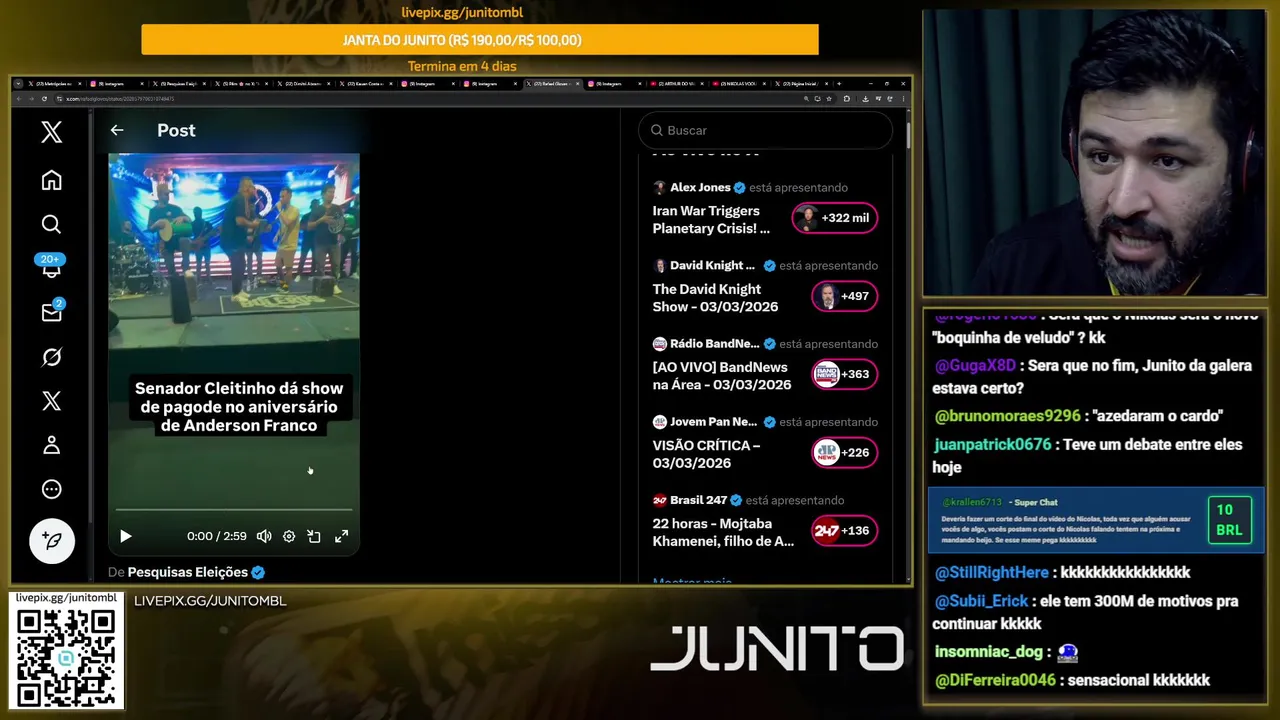Switch to the Kauan Costa X tab

coord(367,84)
